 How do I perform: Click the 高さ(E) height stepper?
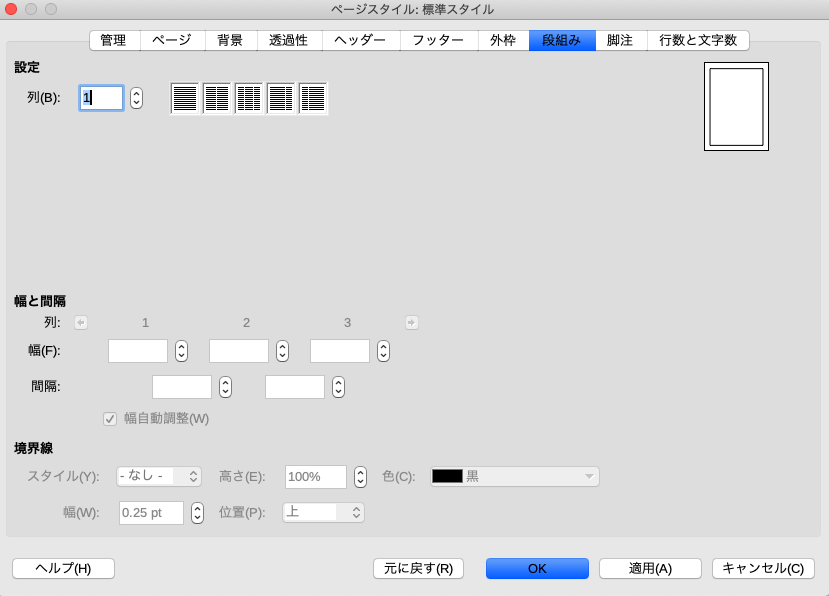pyautogui.click(x=360, y=476)
